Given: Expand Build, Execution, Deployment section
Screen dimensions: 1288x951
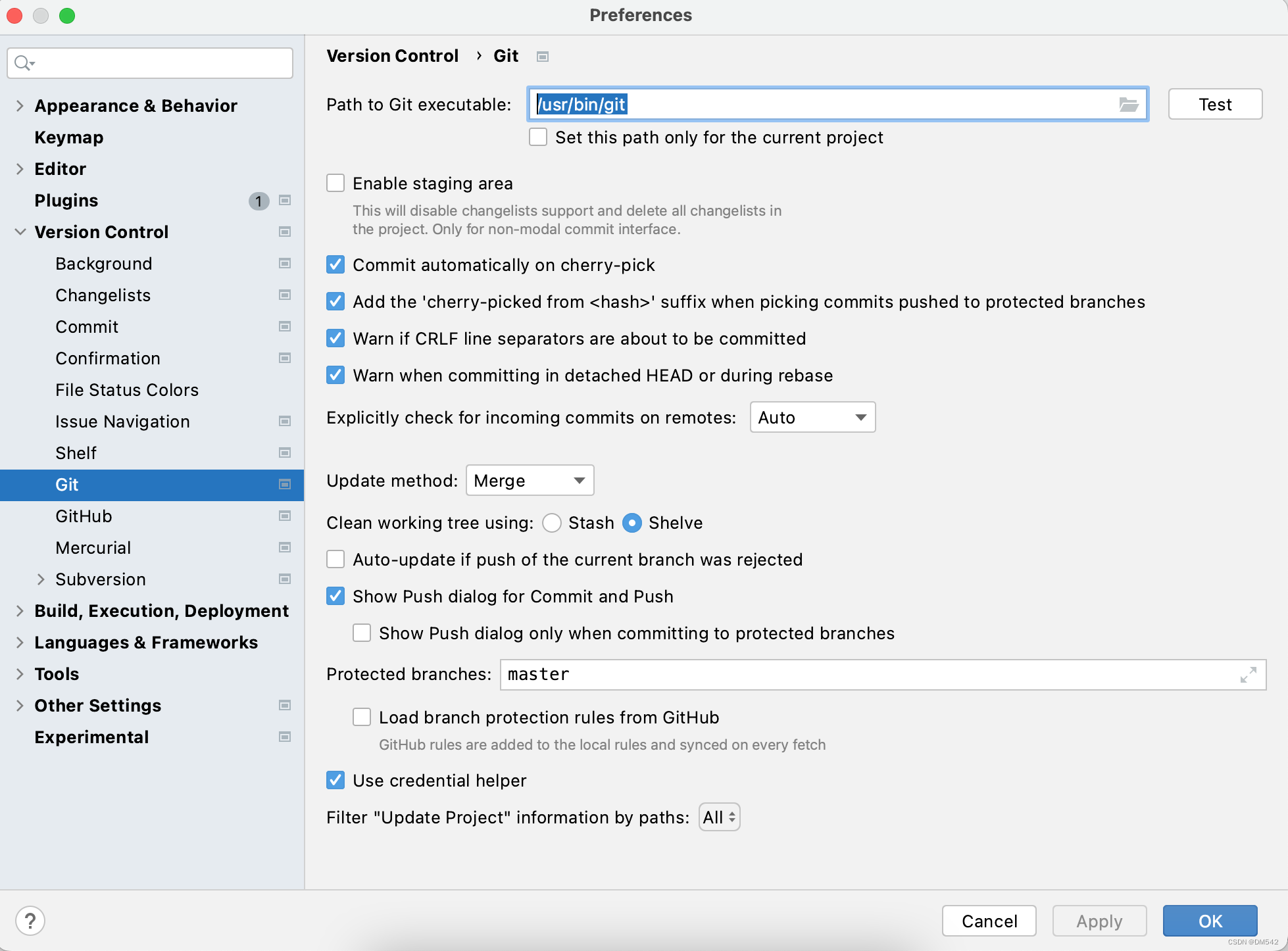Looking at the screenshot, I should pyautogui.click(x=20, y=610).
